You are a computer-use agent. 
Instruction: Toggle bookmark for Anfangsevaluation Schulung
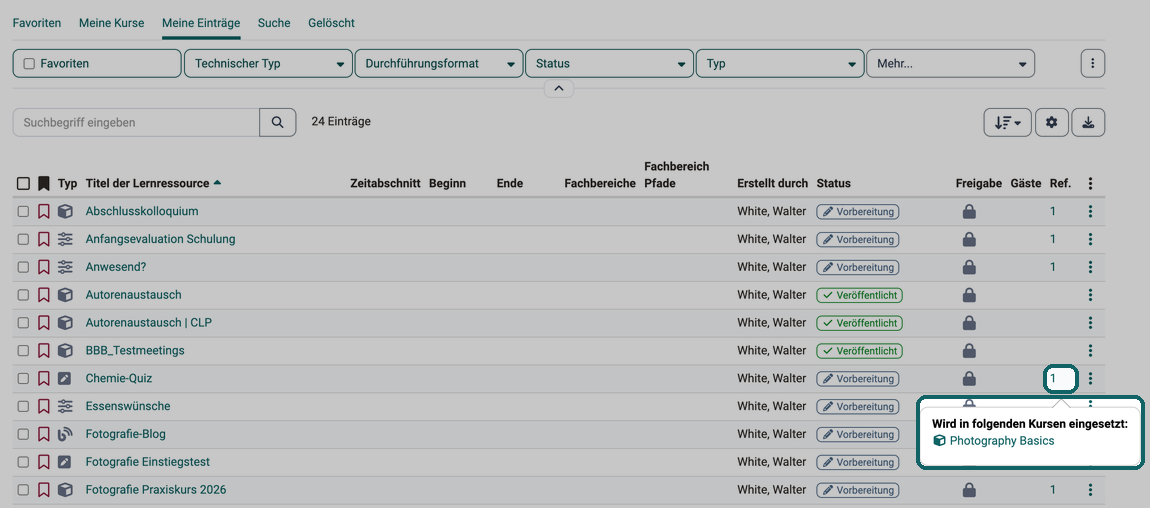tap(44, 240)
